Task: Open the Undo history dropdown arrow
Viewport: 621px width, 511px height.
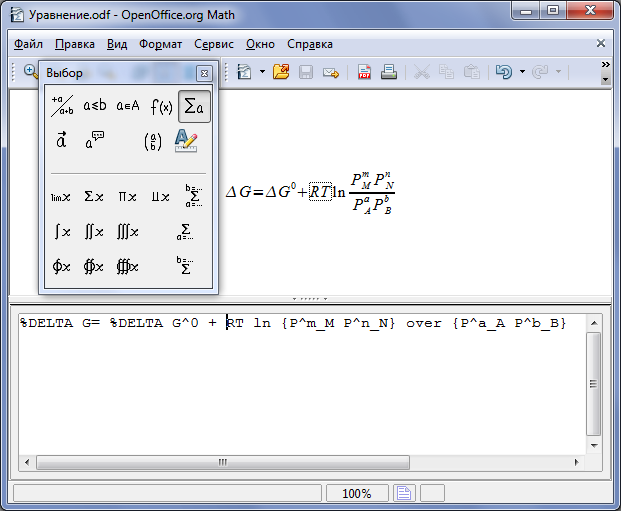Action: coord(522,72)
